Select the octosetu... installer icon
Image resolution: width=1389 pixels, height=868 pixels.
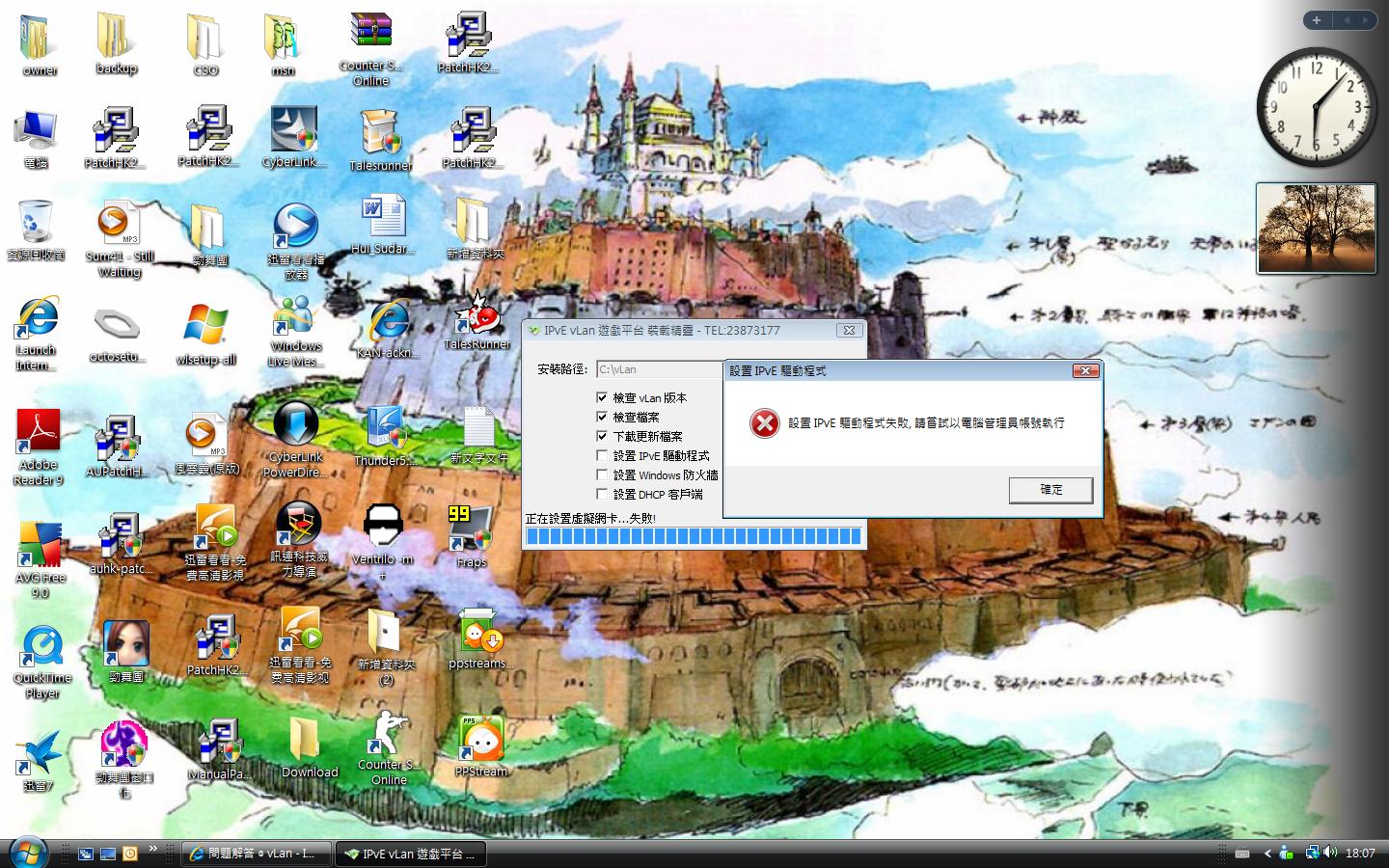117,334
